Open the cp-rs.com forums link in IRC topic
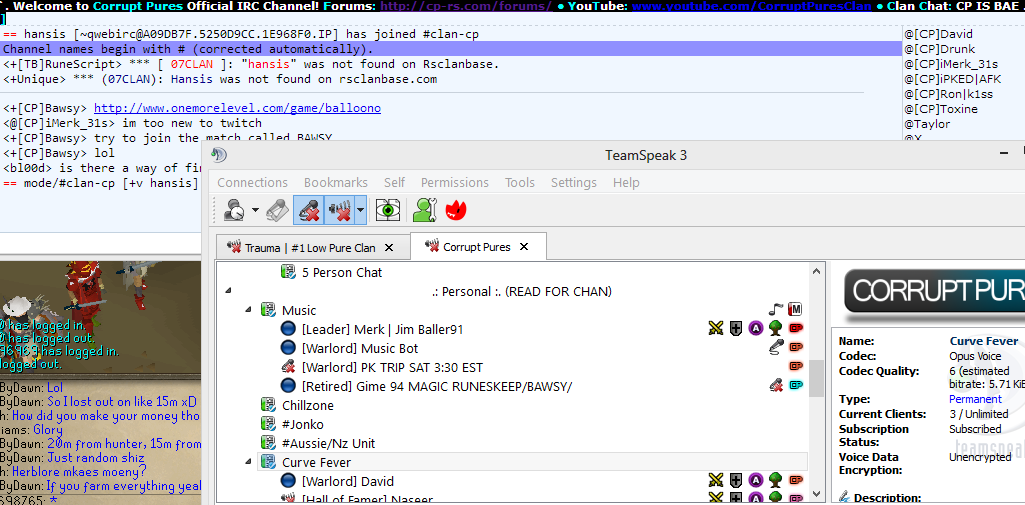 [x=466, y=6]
